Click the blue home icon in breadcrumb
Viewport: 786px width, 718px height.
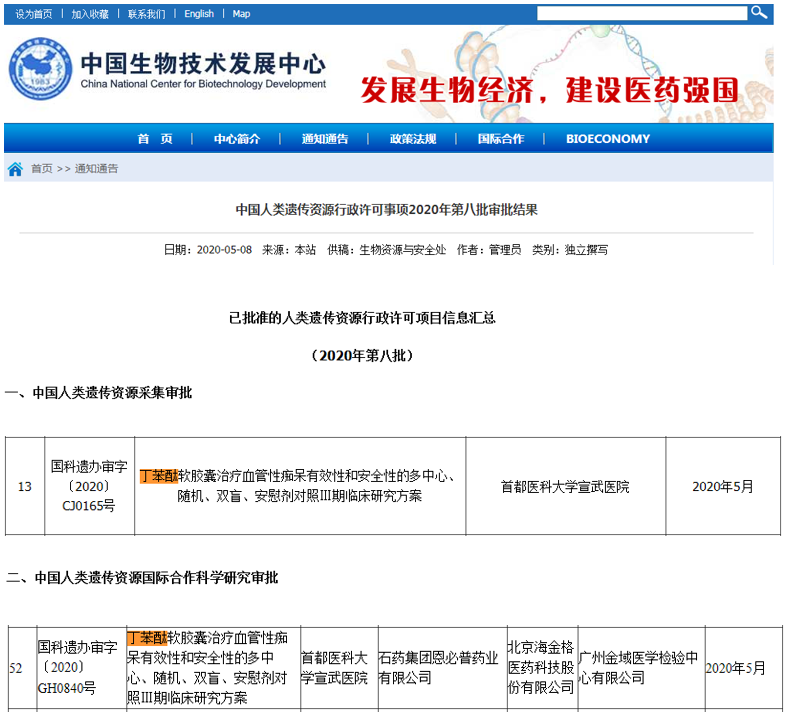[15, 169]
